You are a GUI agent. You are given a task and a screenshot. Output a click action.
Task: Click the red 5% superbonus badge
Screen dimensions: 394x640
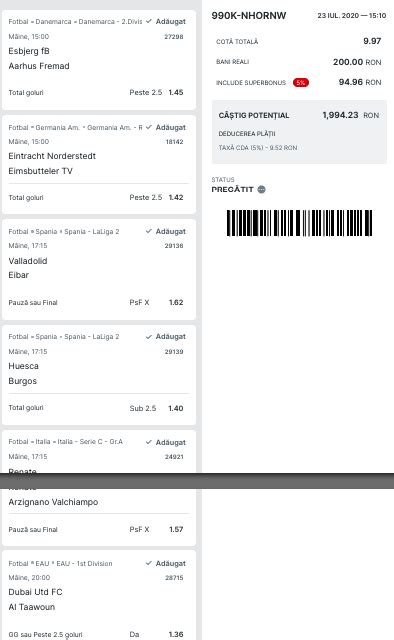pos(301,82)
